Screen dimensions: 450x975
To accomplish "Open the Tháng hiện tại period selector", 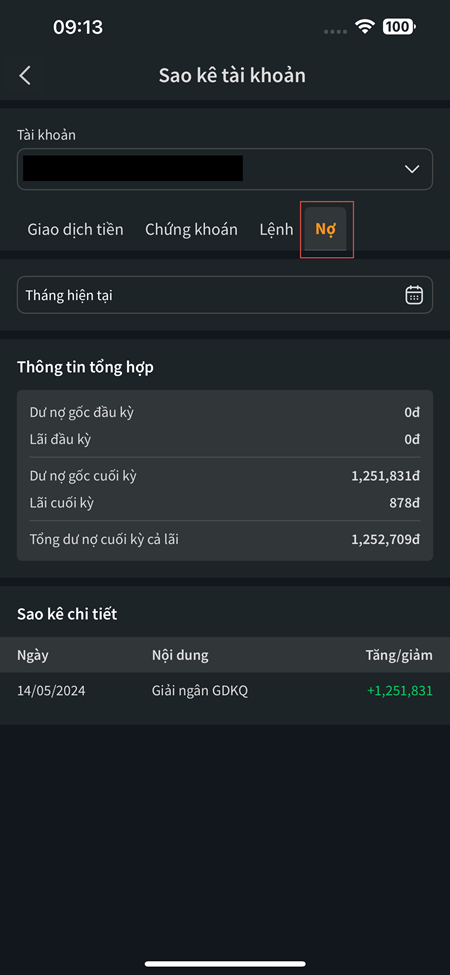I will point(224,295).
